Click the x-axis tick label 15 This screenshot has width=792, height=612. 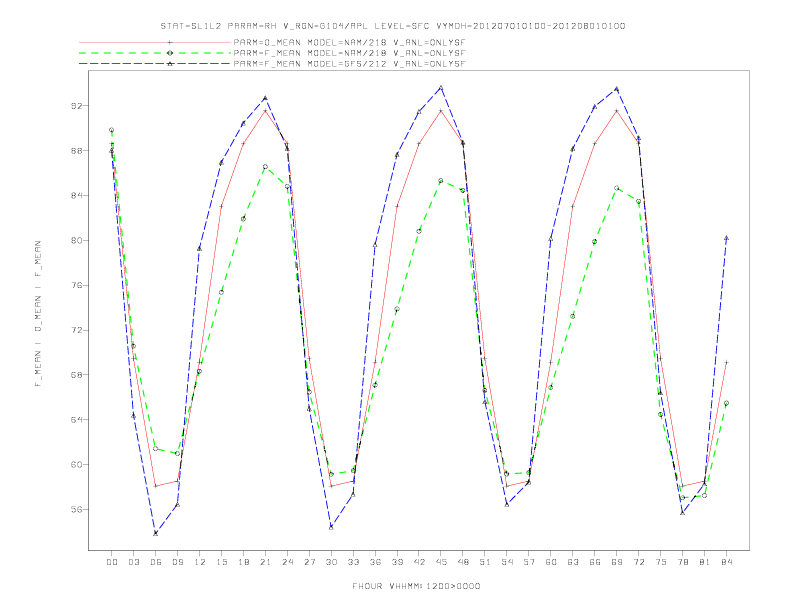221,562
